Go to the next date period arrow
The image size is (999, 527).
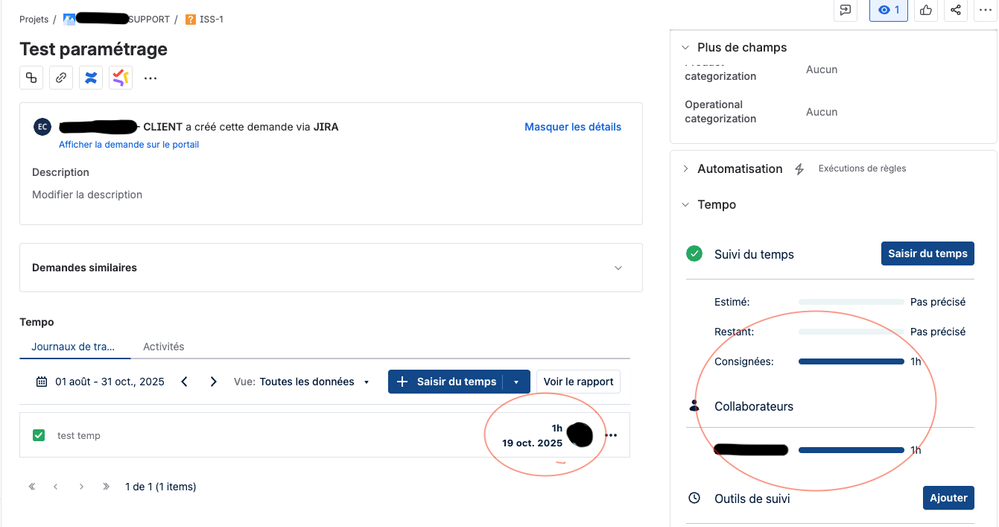coord(213,382)
